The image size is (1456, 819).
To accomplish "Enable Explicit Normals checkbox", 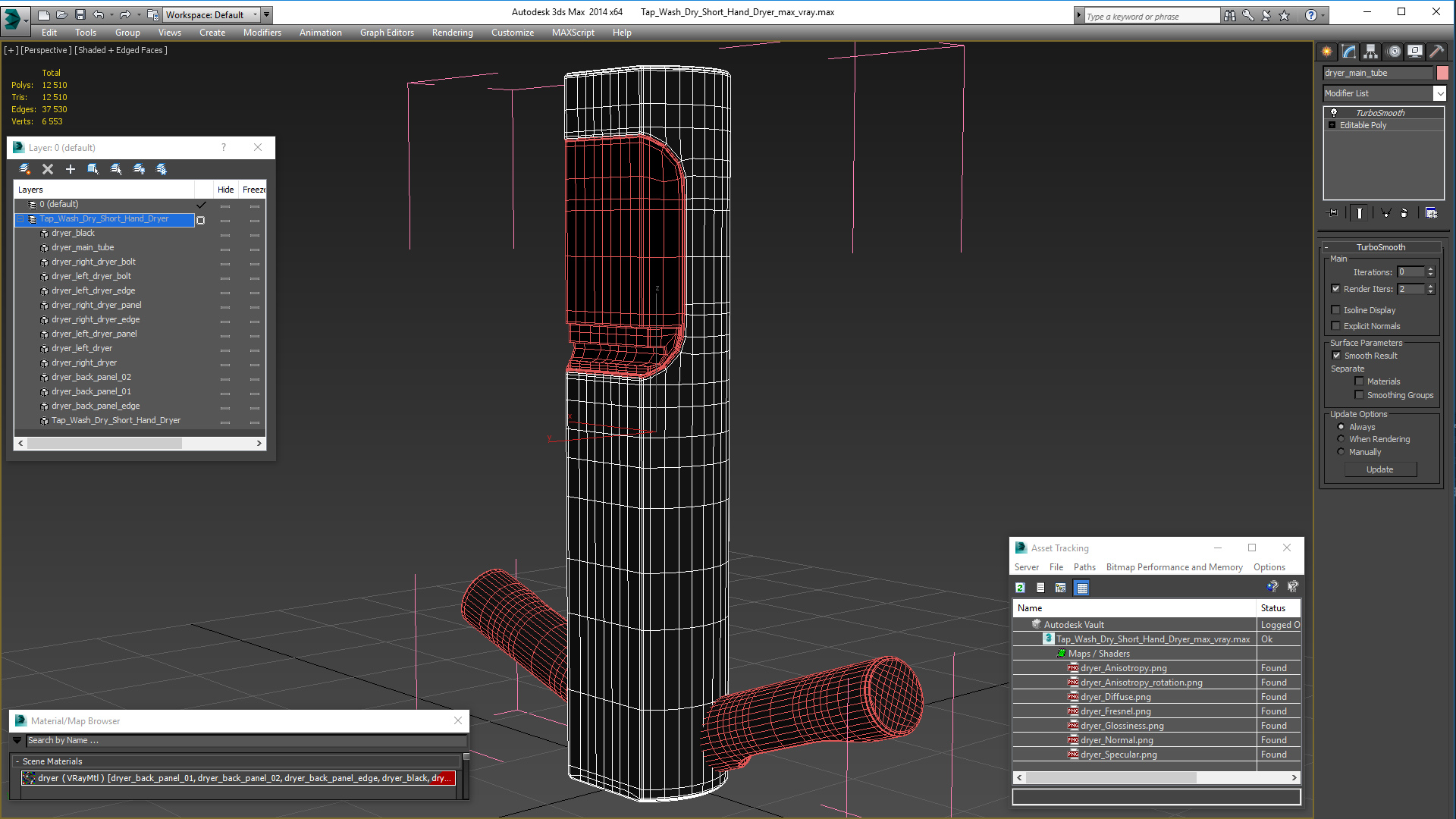I will point(1336,326).
